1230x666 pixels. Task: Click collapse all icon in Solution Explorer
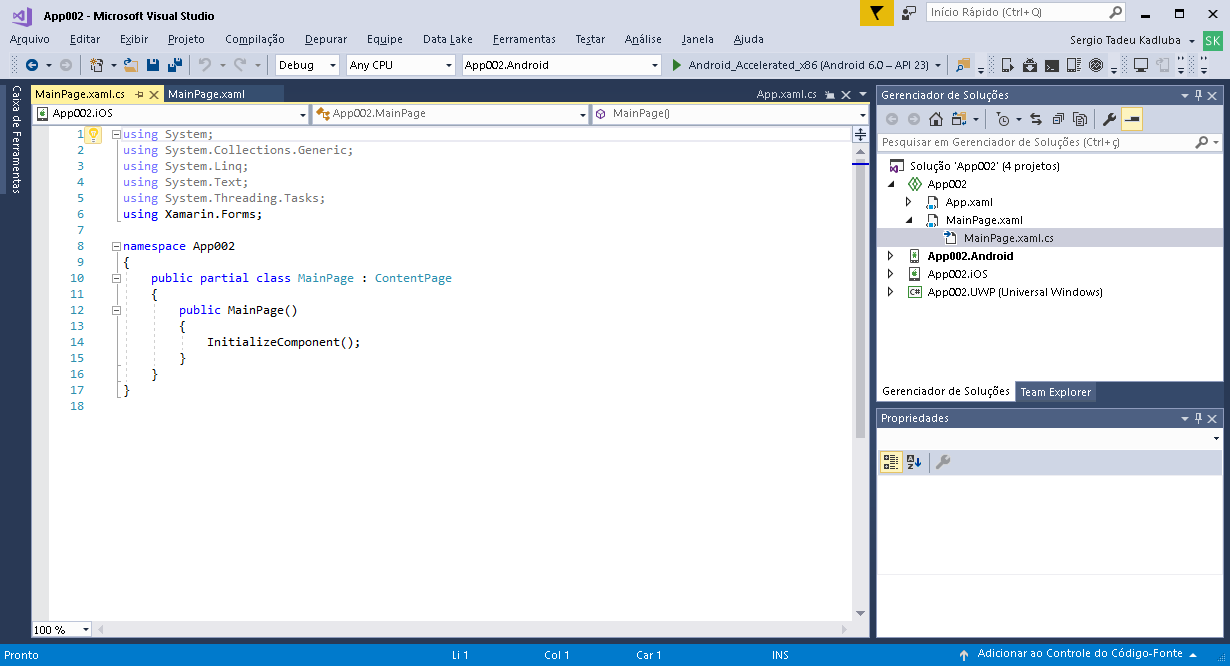point(1058,119)
